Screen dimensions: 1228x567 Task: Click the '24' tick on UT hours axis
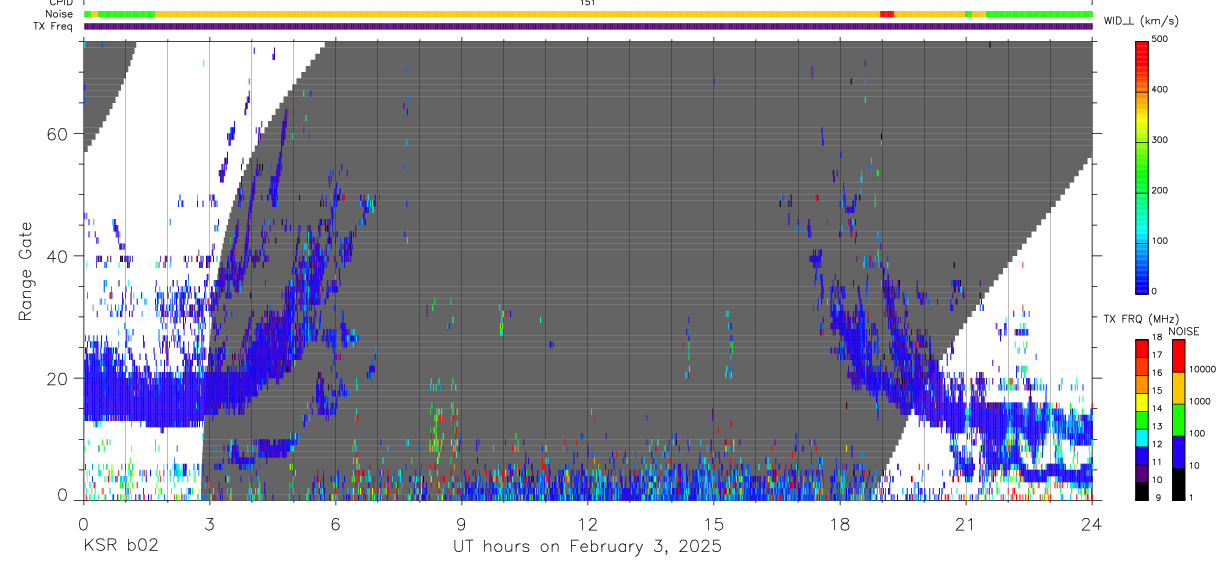(1092, 523)
